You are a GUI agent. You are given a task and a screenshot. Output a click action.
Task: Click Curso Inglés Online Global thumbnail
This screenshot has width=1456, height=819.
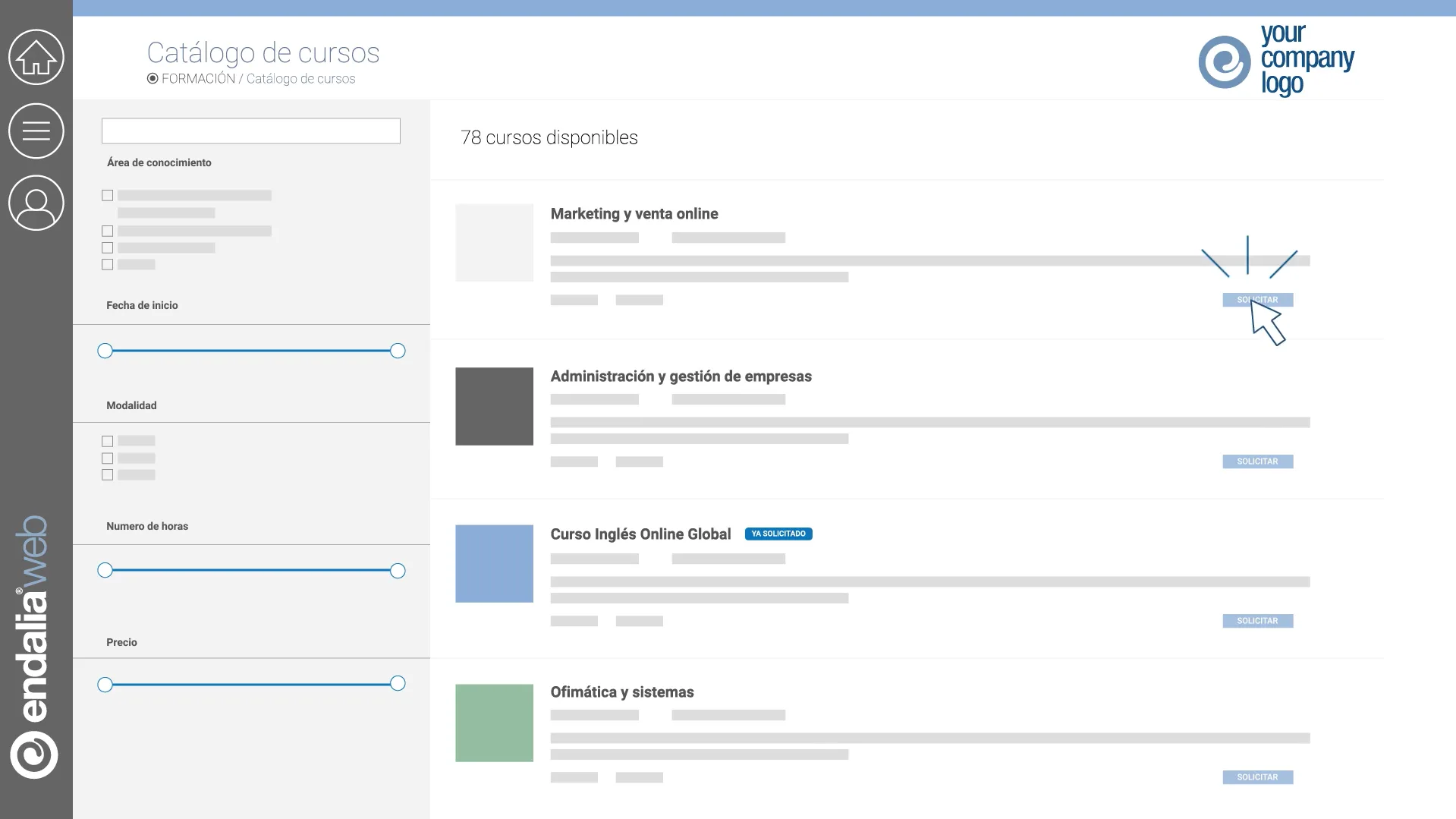(x=495, y=564)
